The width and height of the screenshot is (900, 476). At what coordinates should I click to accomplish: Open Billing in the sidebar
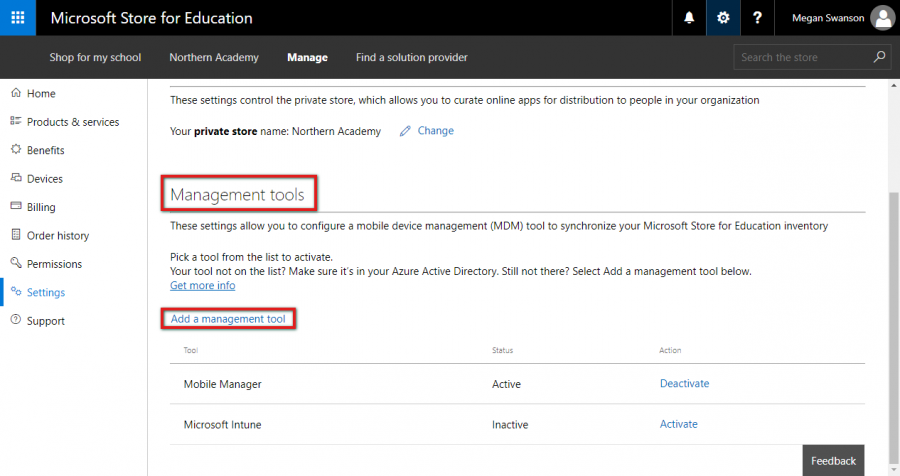coord(41,207)
